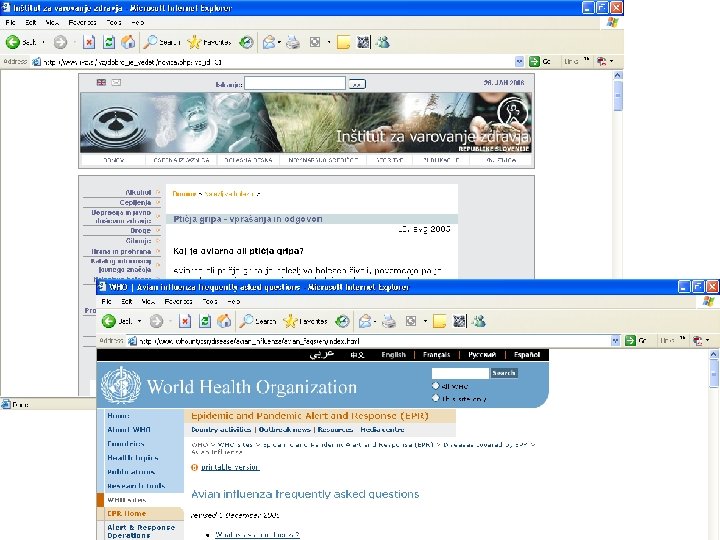Open Mail dropdown arrow in WHO toolbar

(375, 321)
